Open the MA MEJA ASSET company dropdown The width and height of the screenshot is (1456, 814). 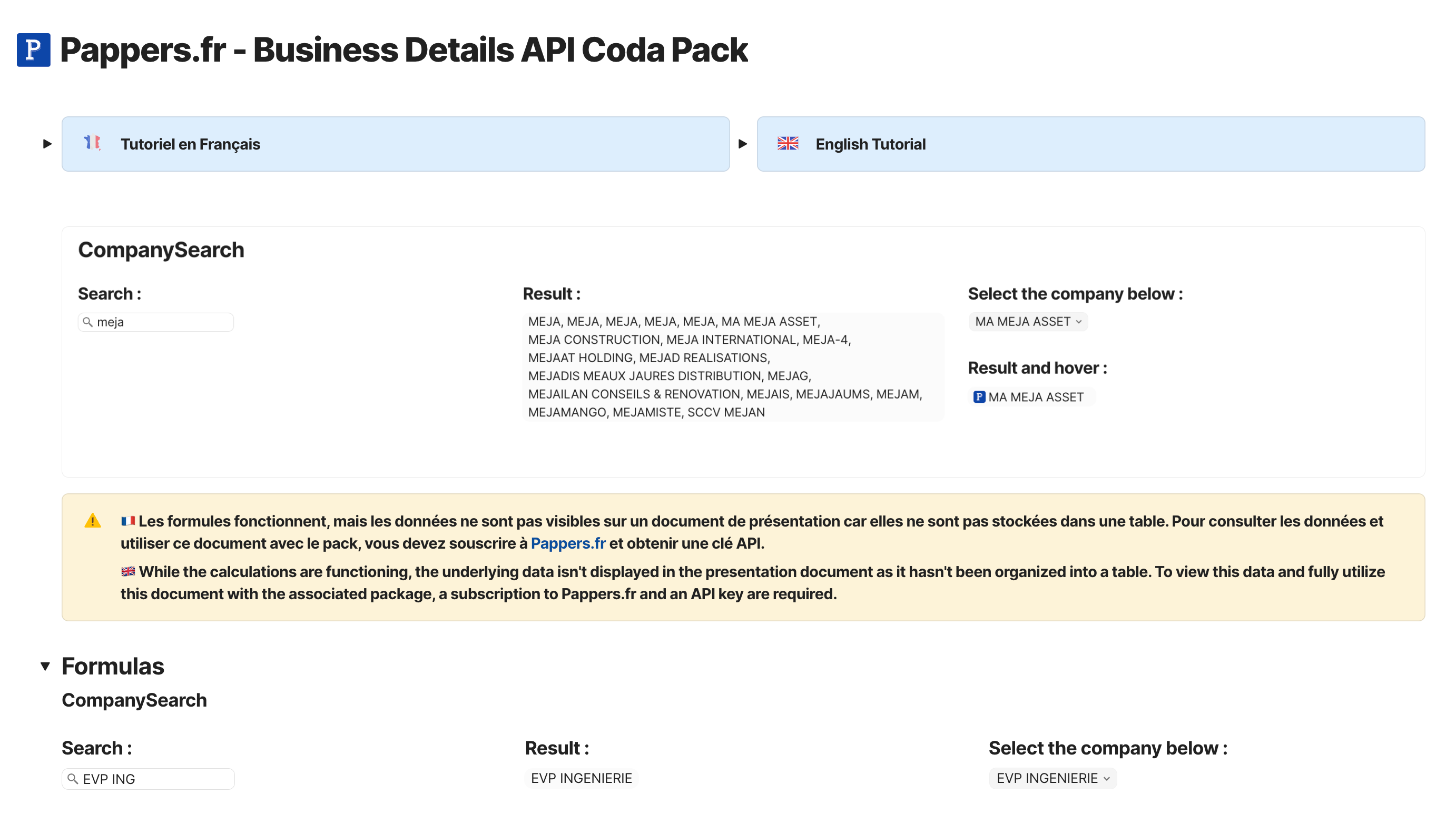1028,322
